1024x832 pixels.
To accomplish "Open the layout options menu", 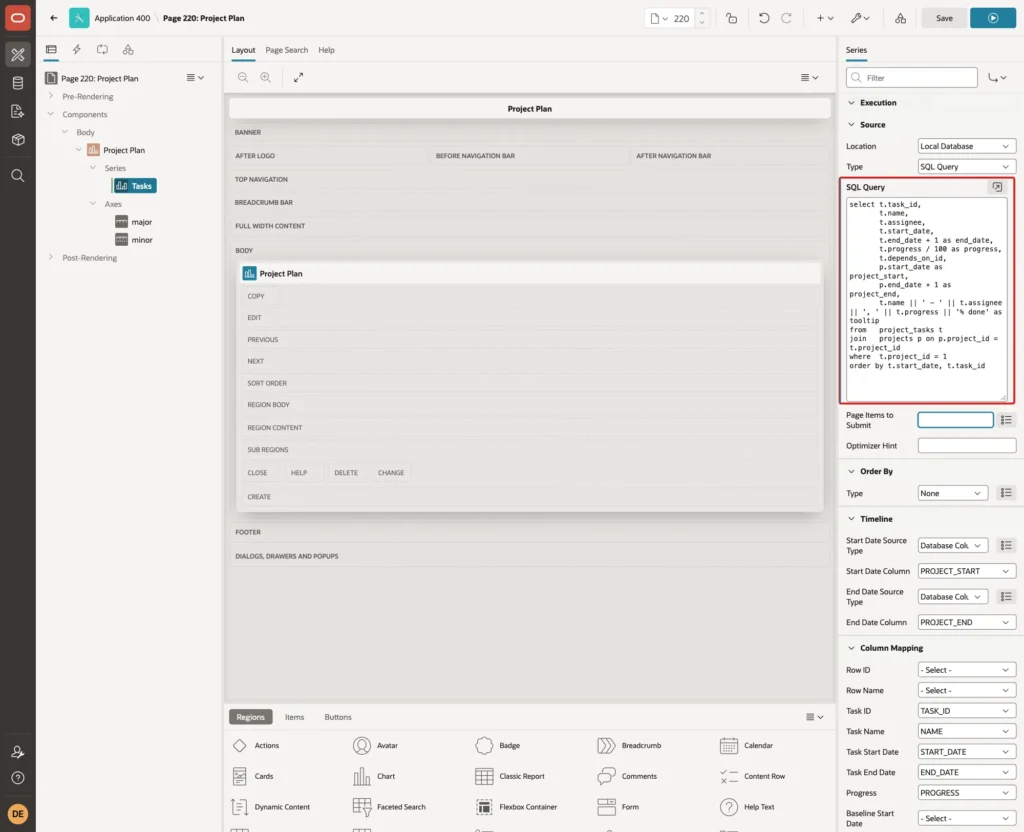I will click(809, 77).
